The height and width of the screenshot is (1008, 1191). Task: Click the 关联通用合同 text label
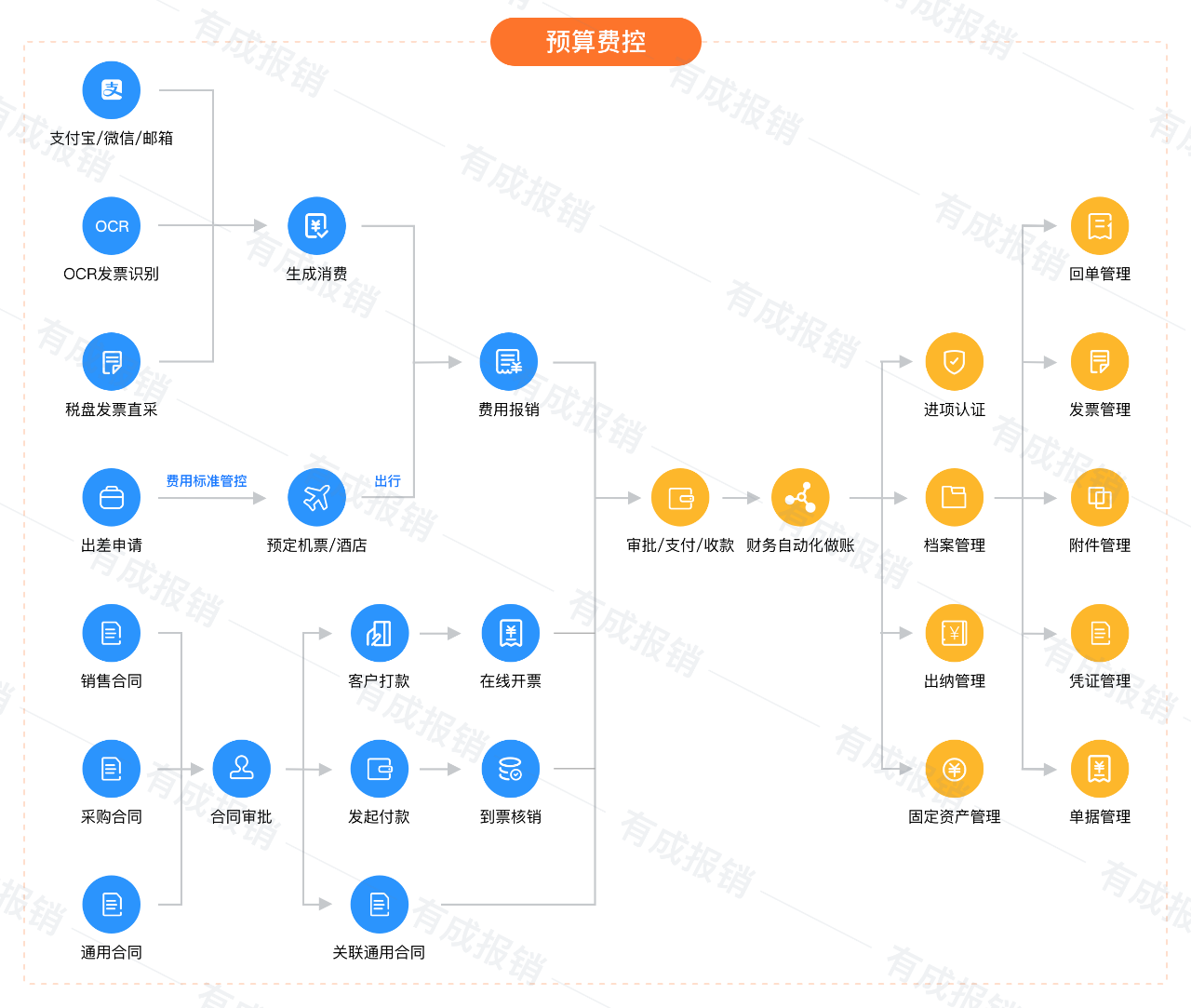[380, 952]
